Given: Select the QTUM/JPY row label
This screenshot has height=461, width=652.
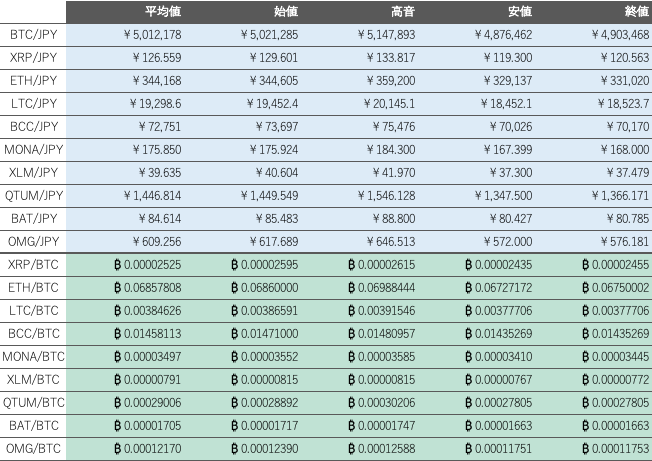Looking at the screenshot, I should tap(34, 195).
